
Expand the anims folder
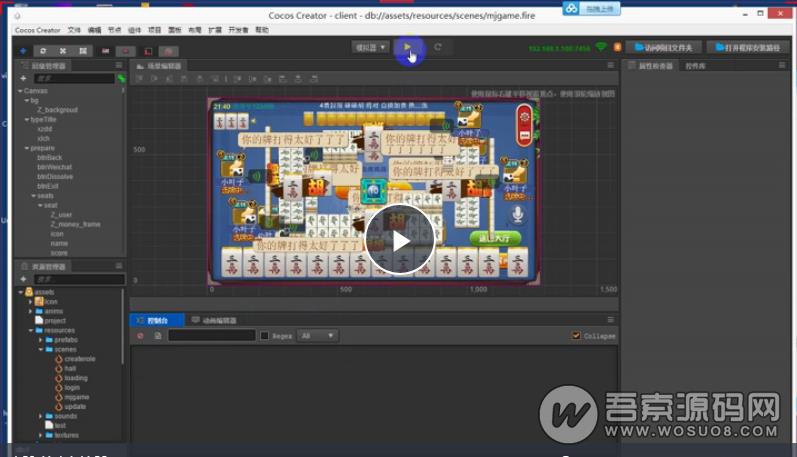(30, 311)
